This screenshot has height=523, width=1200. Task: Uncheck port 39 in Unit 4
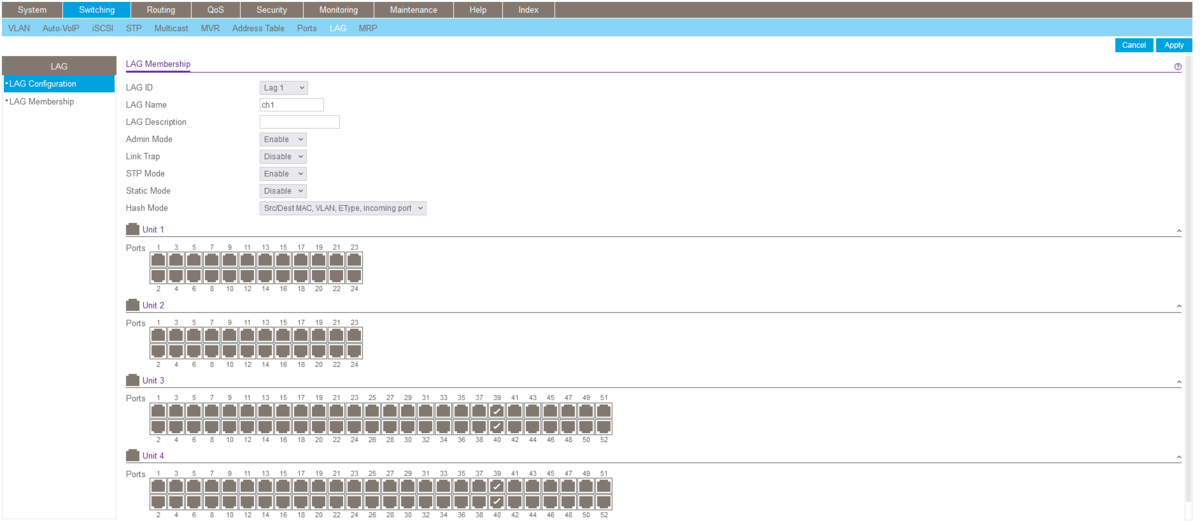click(497, 486)
